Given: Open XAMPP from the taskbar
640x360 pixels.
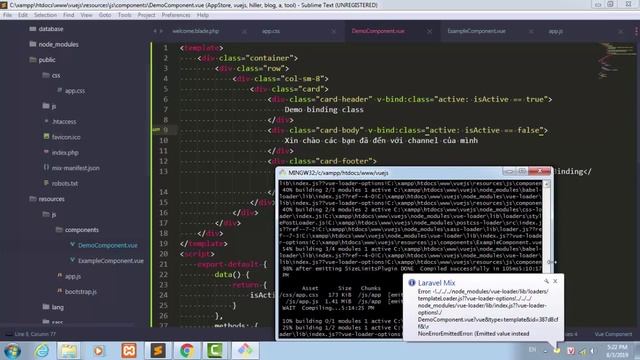Looking at the screenshot, I should [129, 351].
